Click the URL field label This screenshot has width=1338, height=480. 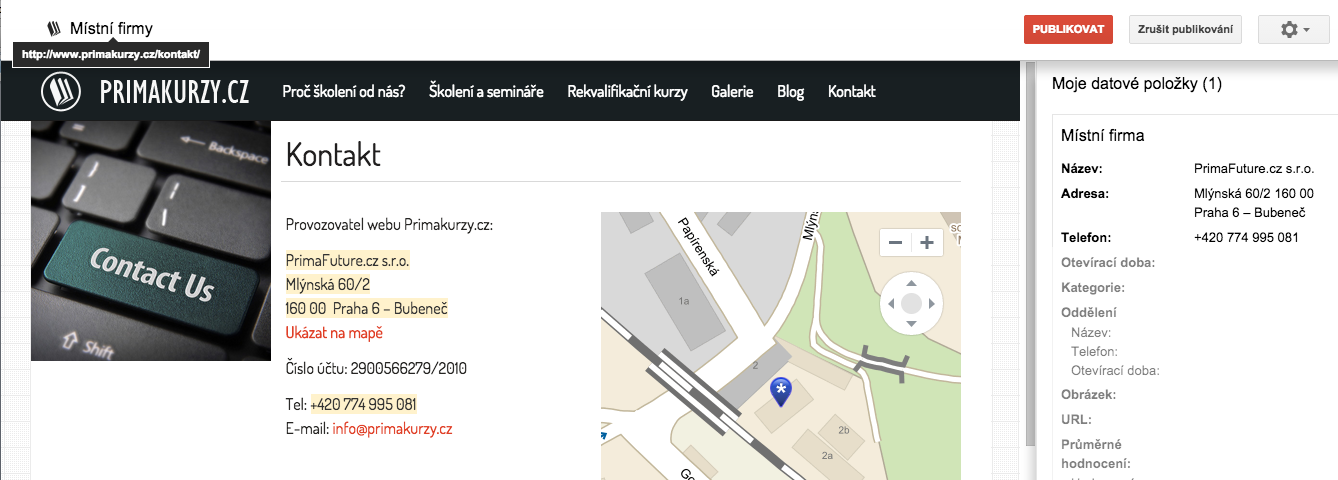tap(1076, 420)
